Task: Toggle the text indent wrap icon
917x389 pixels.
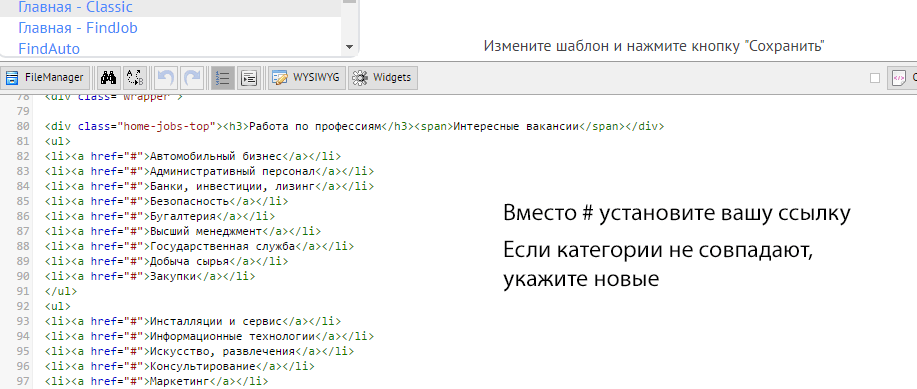Action: (x=249, y=77)
